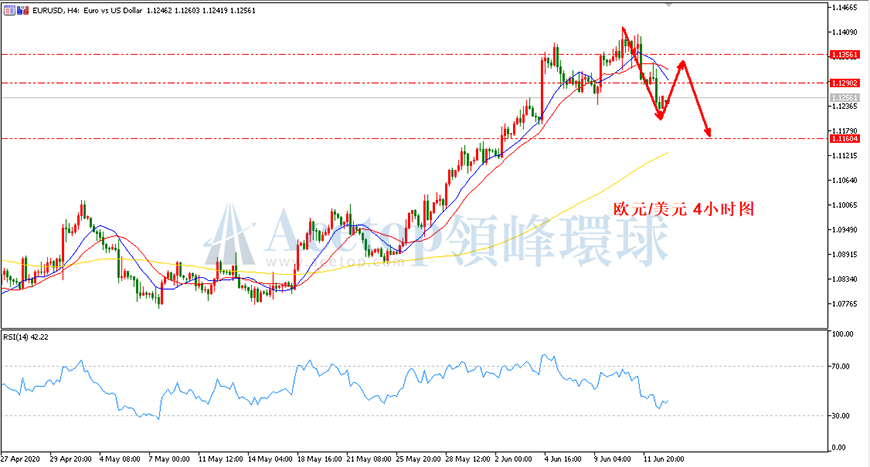Click the depth of market icon
This screenshot has height=467, width=870.
23,10
